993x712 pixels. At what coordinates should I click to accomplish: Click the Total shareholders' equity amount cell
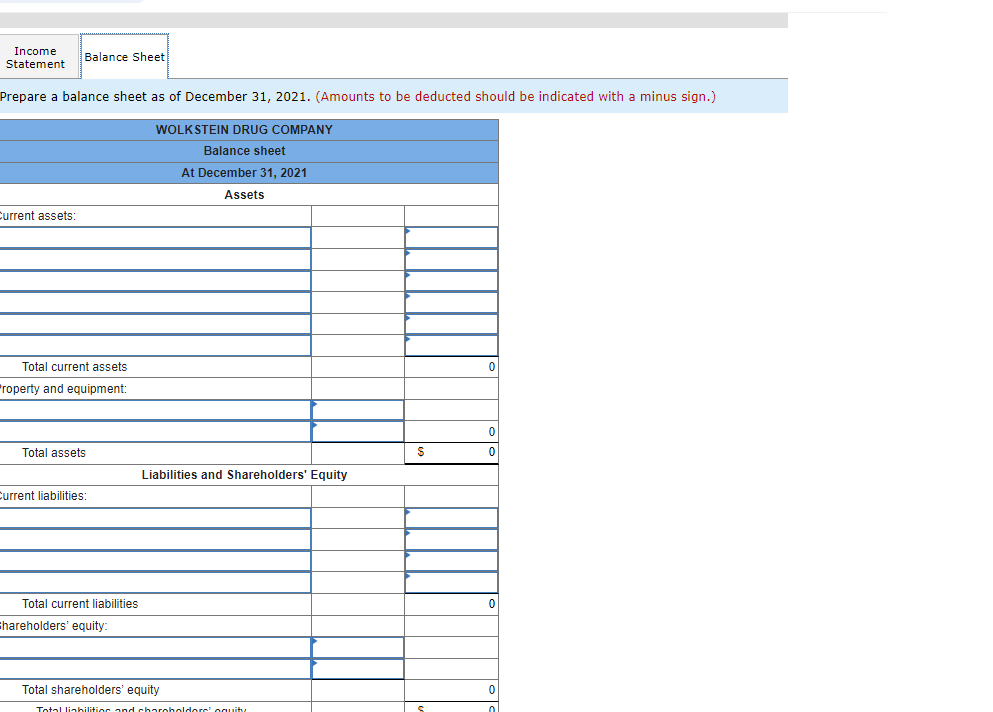[x=450, y=690]
